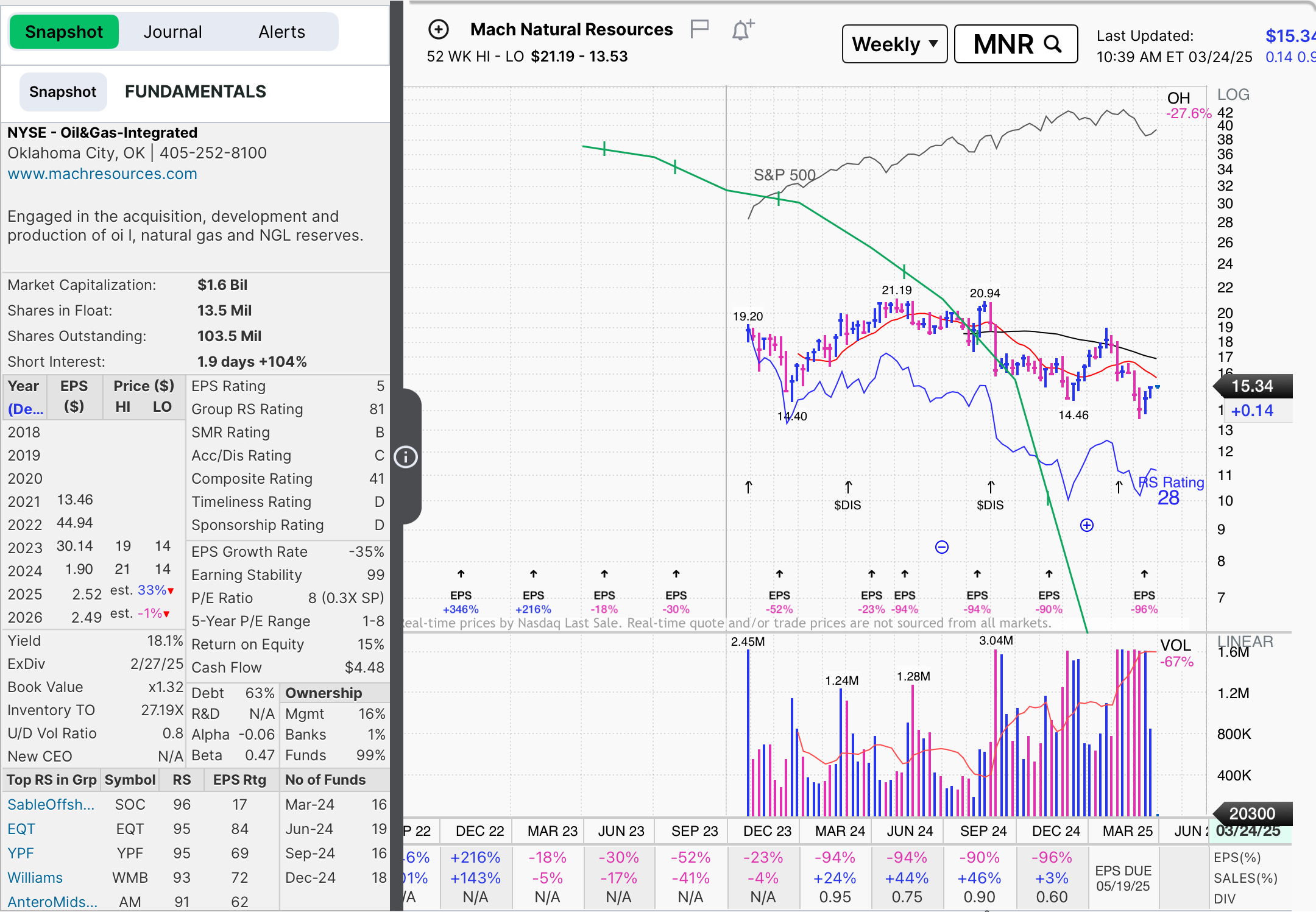Switch to the Alerts tab
The image size is (1316, 912).
(x=281, y=32)
